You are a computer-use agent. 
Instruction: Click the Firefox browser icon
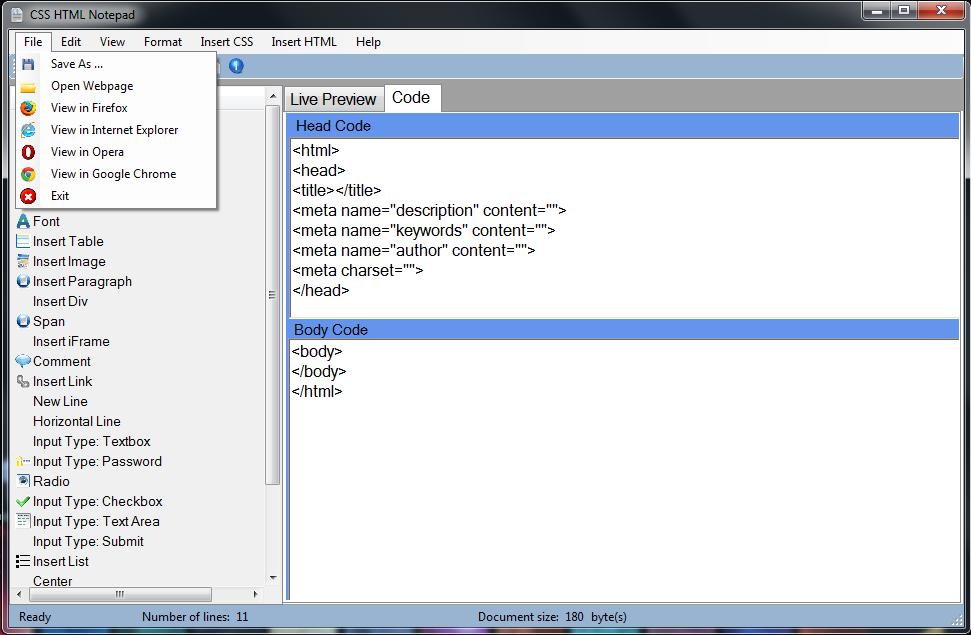point(28,108)
